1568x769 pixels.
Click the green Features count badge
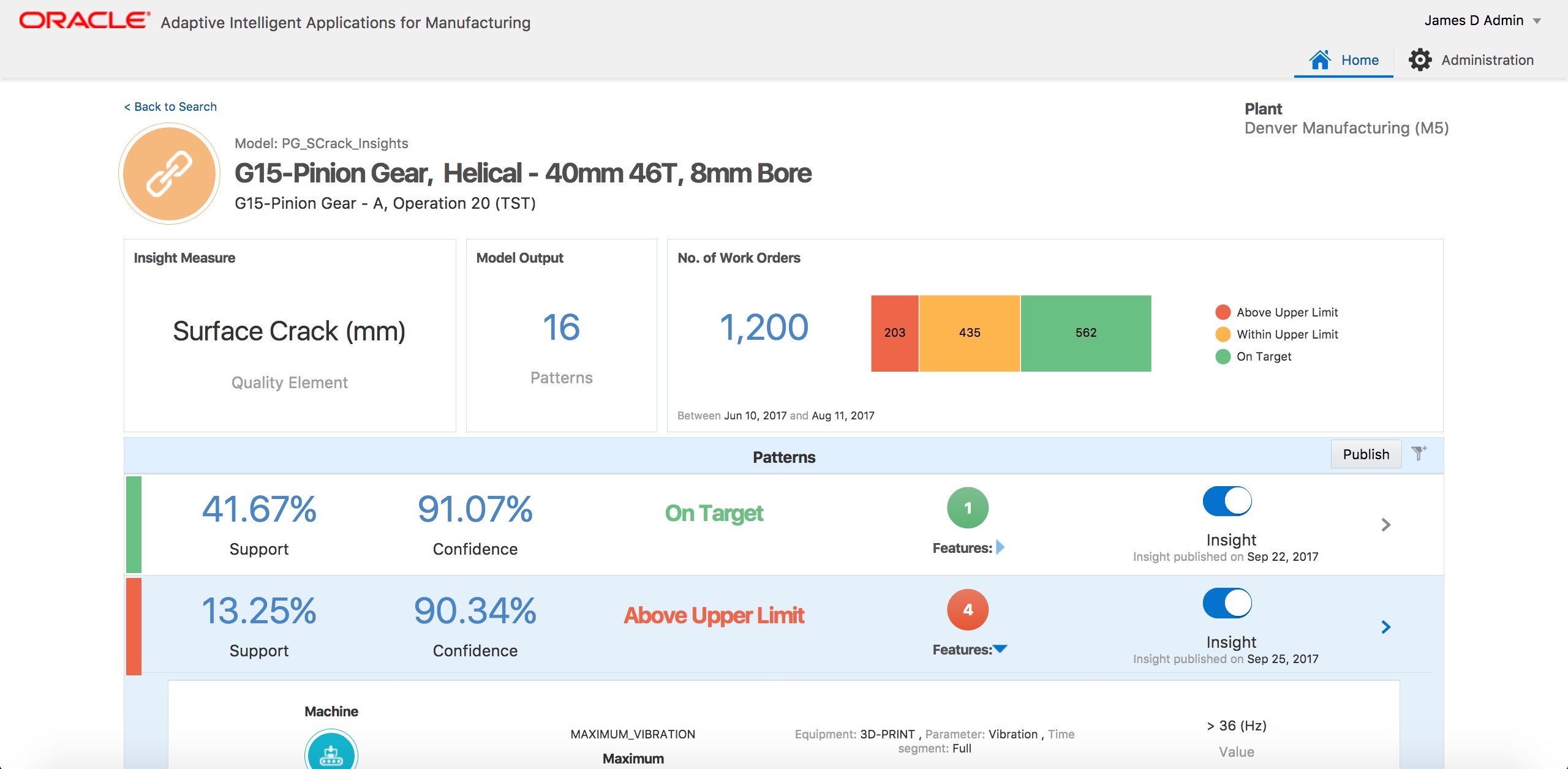[x=968, y=507]
